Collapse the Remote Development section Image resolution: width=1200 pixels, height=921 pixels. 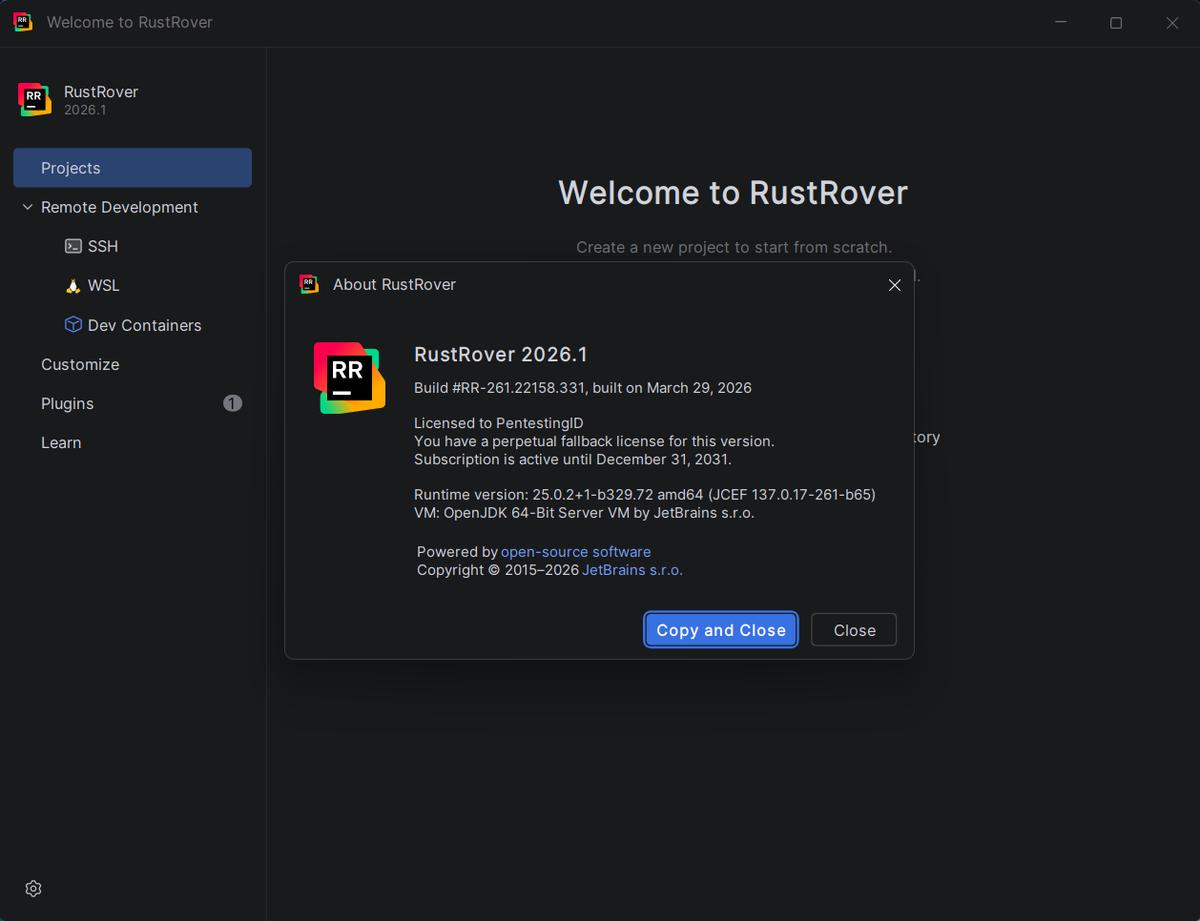click(x=27, y=207)
